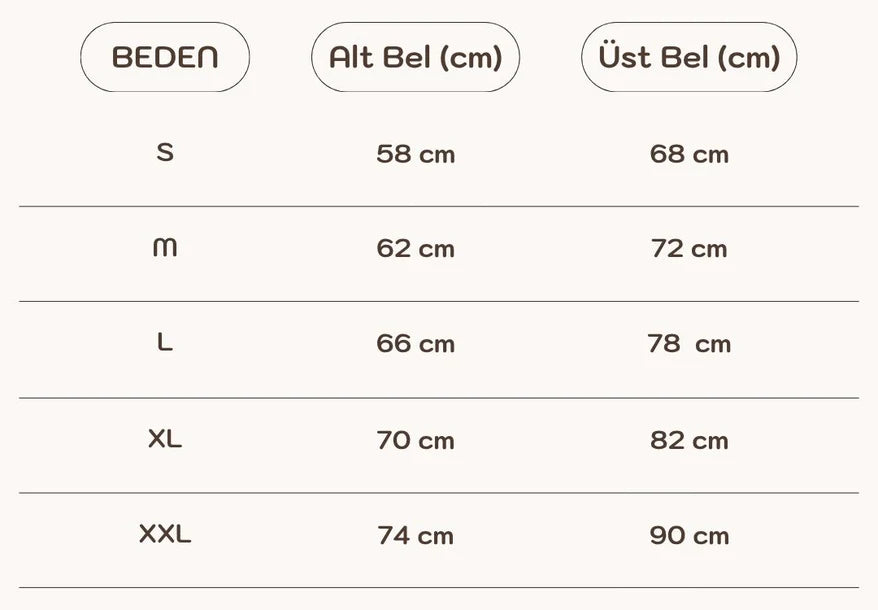Click the 82 cm Üst Bel value
Image resolution: width=878 pixels, height=610 pixels.
pos(689,440)
